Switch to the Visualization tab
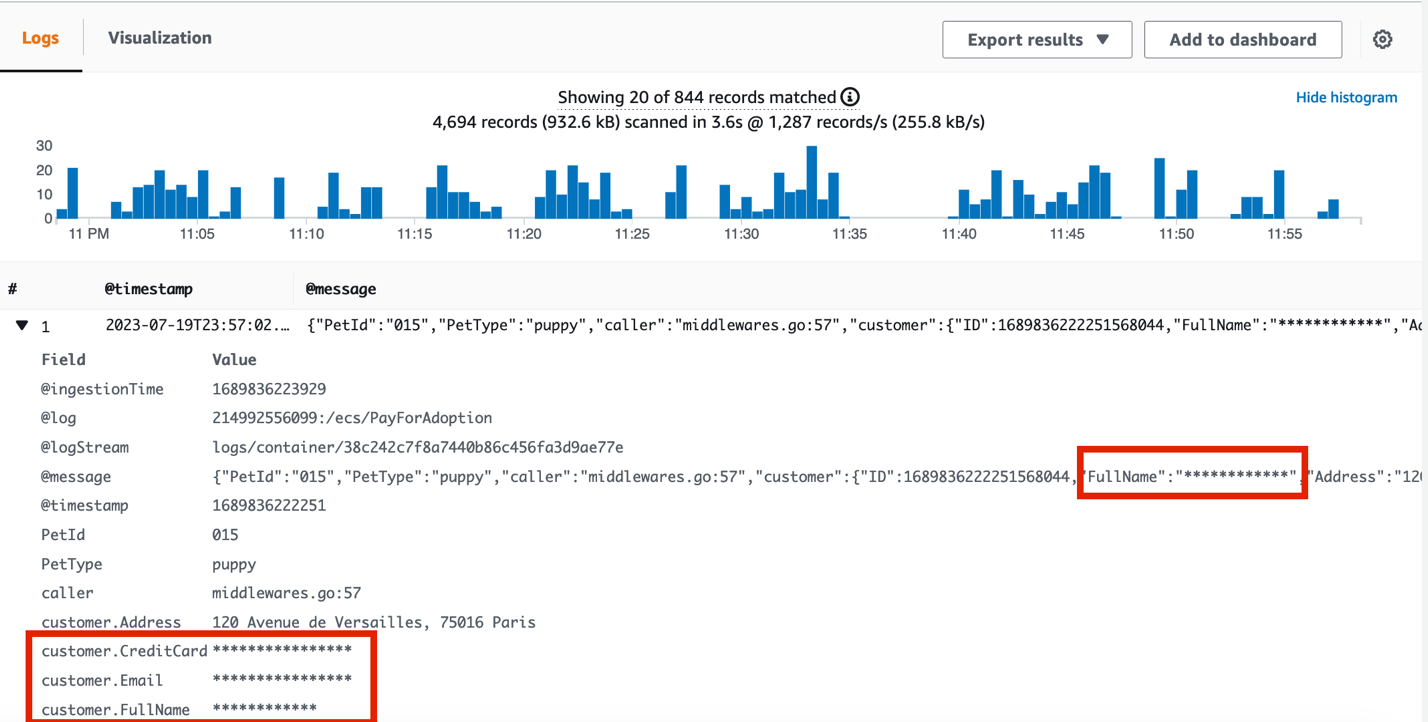 (159, 37)
